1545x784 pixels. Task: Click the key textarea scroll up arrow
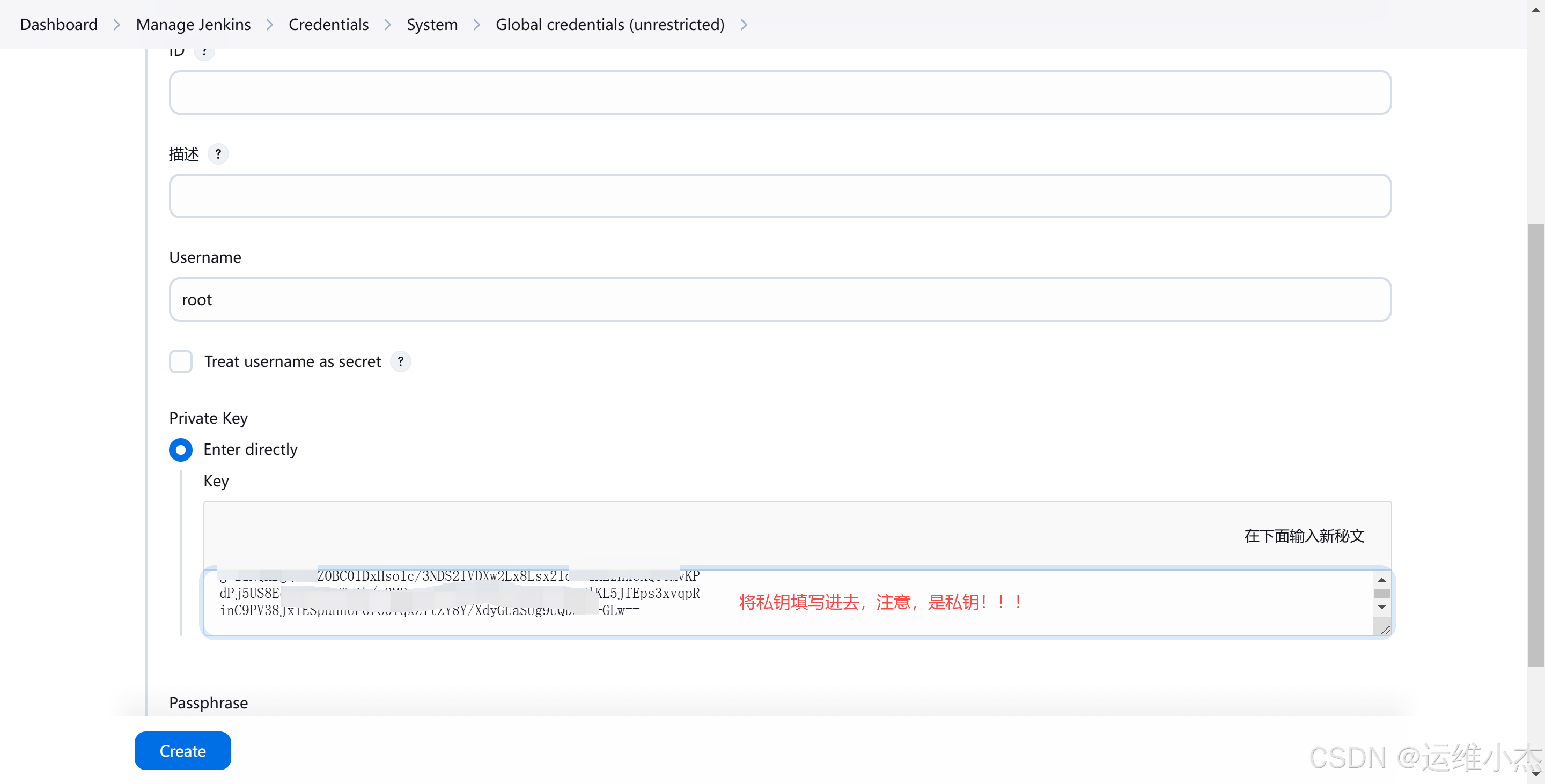point(1381,580)
